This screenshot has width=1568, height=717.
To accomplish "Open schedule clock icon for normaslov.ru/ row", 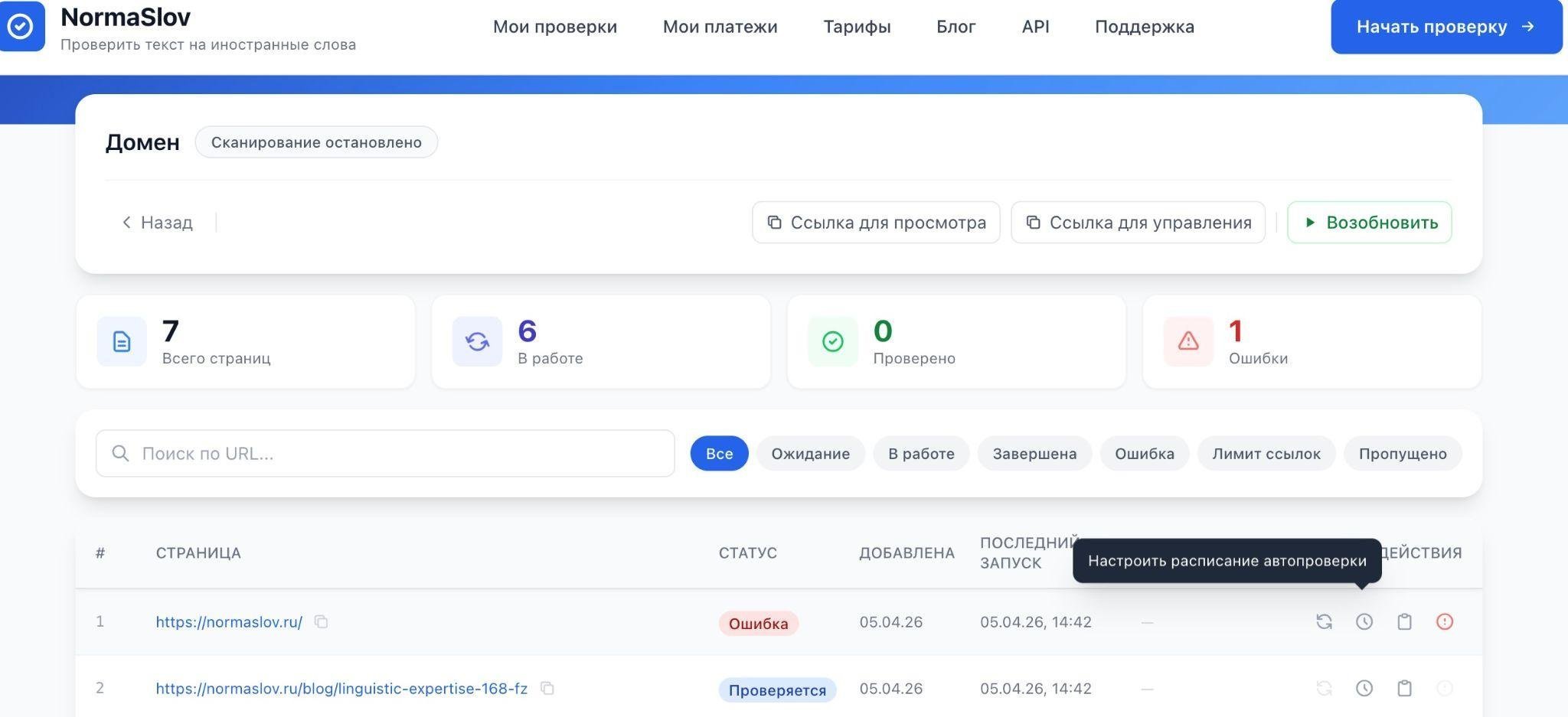I will click(1364, 621).
